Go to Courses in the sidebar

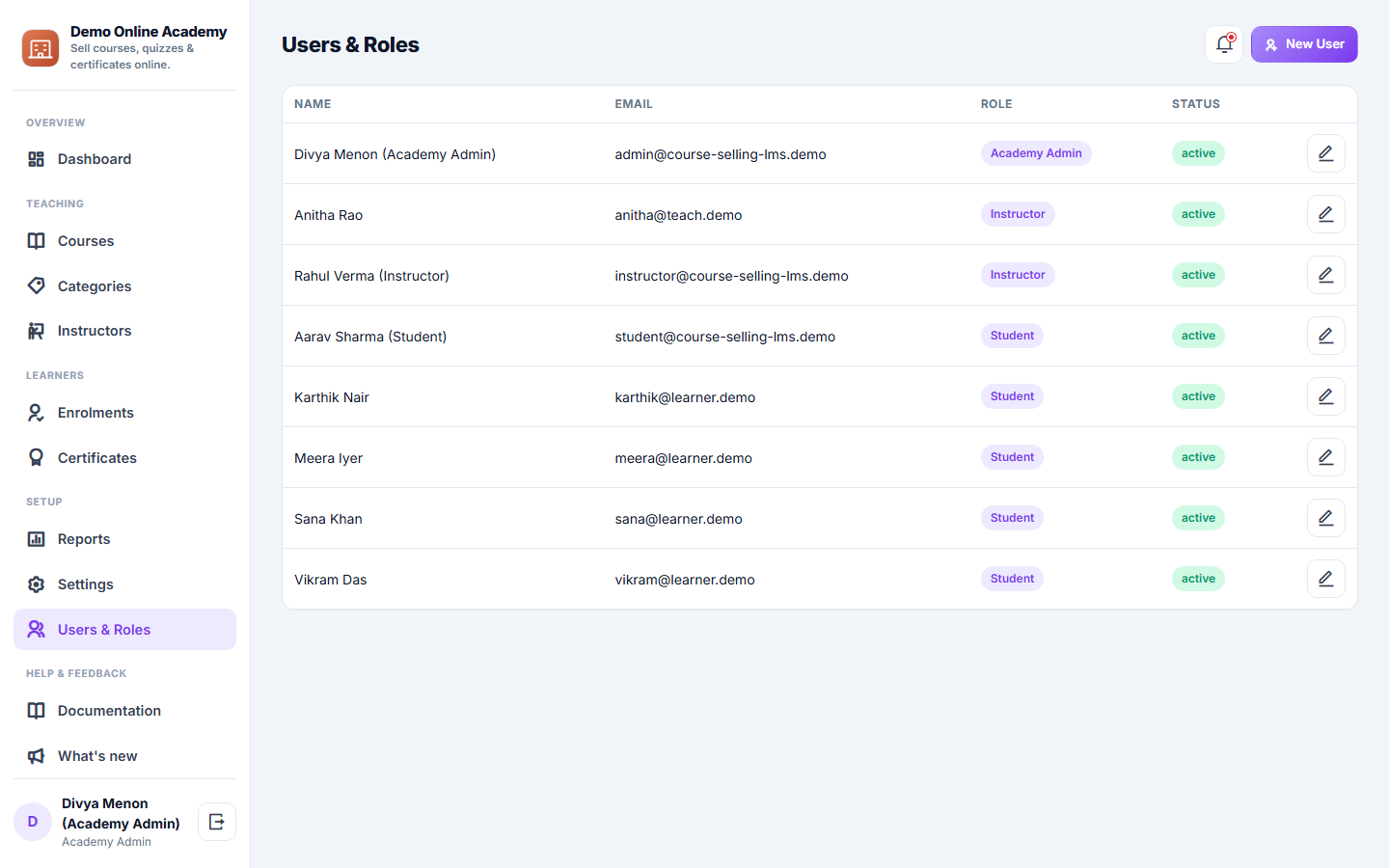(124, 241)
